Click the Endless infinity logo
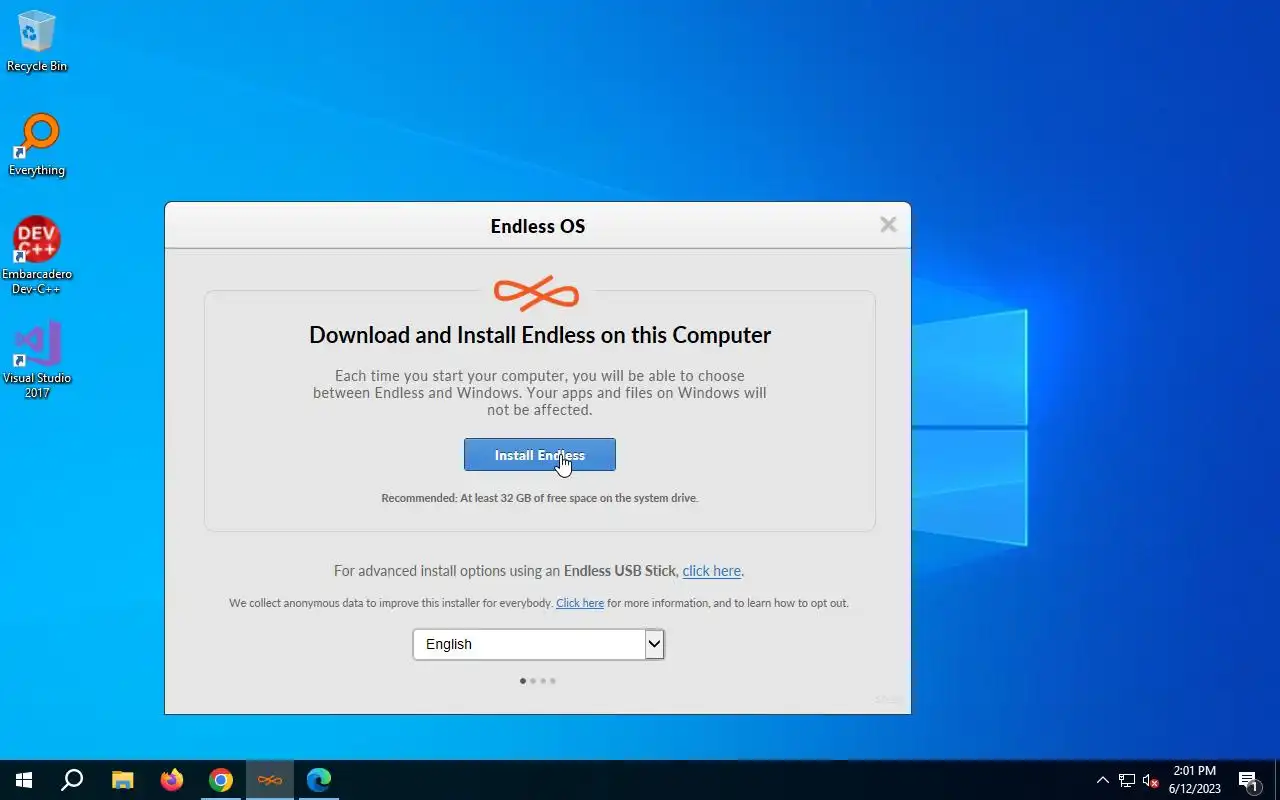The height and width of the screenshot is (800, 1280). [537, 294]
